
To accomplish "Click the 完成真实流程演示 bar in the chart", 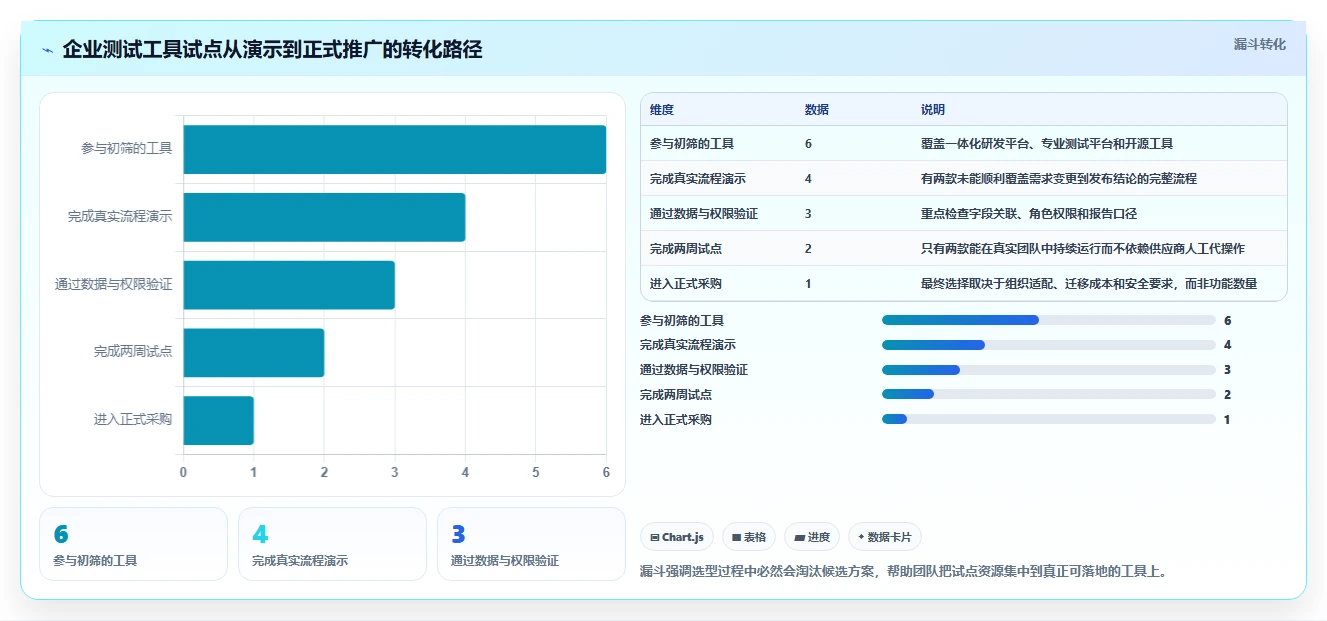I will [324, 217].
